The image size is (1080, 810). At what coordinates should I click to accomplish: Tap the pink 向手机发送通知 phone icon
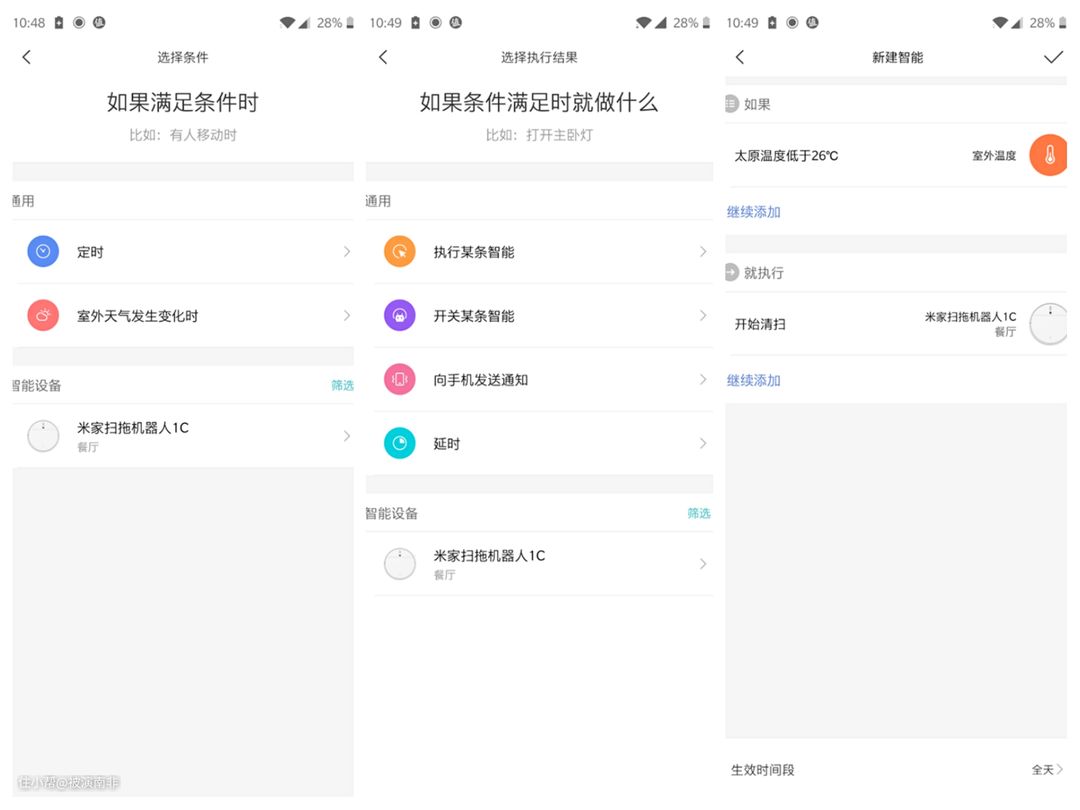click(400, 380)
